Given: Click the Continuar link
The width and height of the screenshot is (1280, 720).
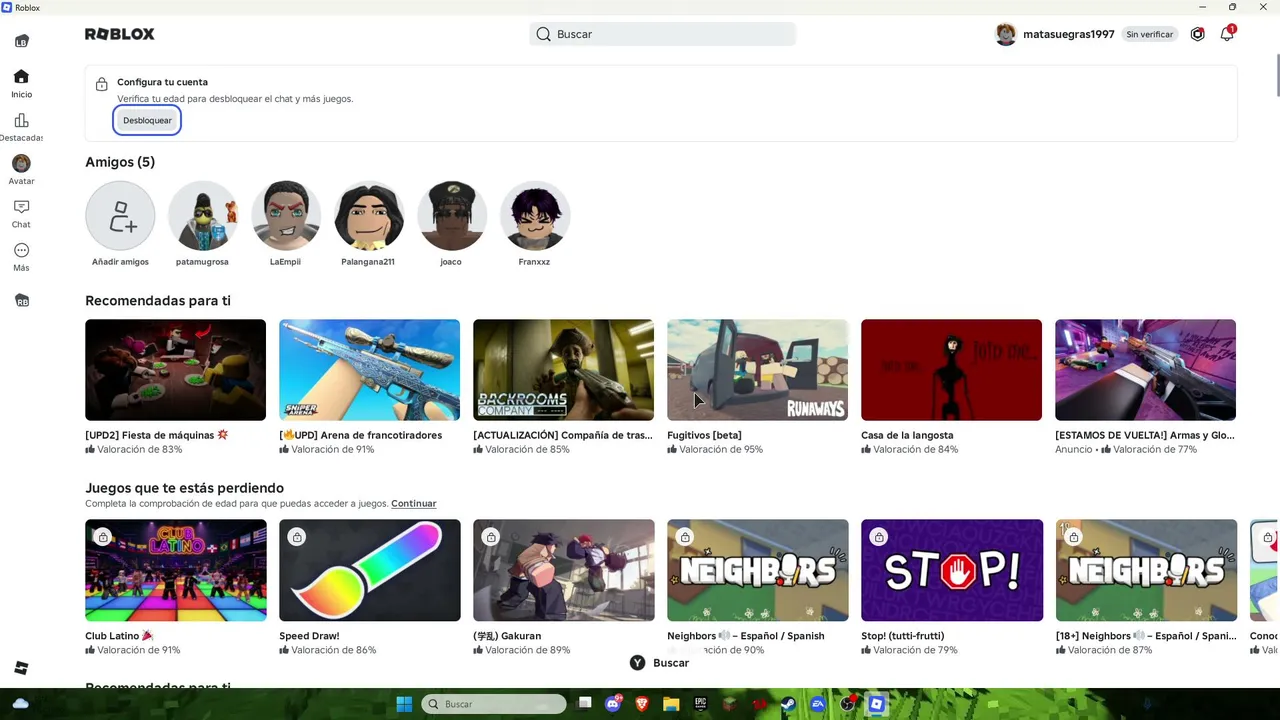Looking at the screenshot, I should [x=414, y=504].
